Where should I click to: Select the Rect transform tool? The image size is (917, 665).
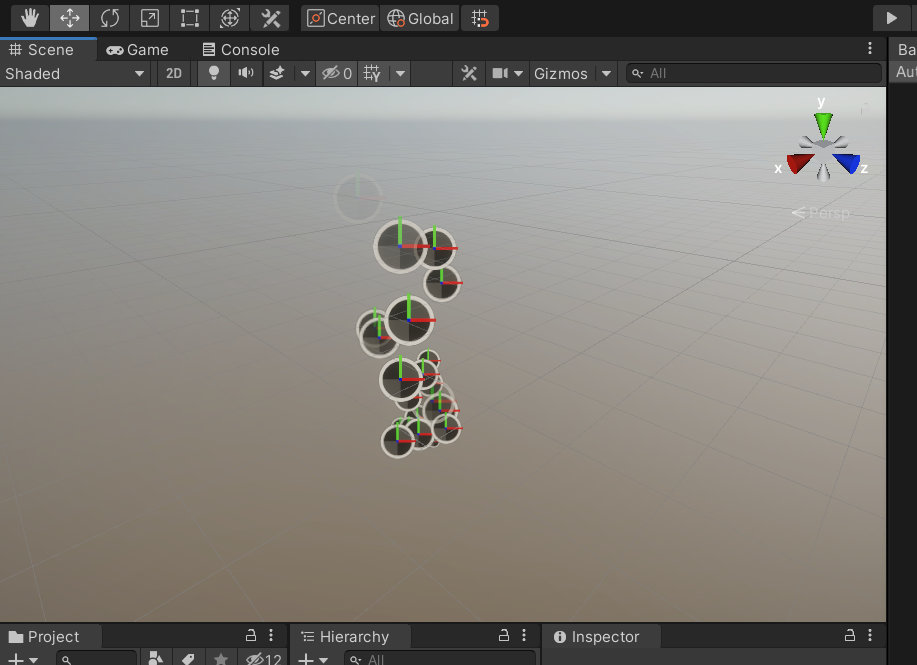point(189,18)
